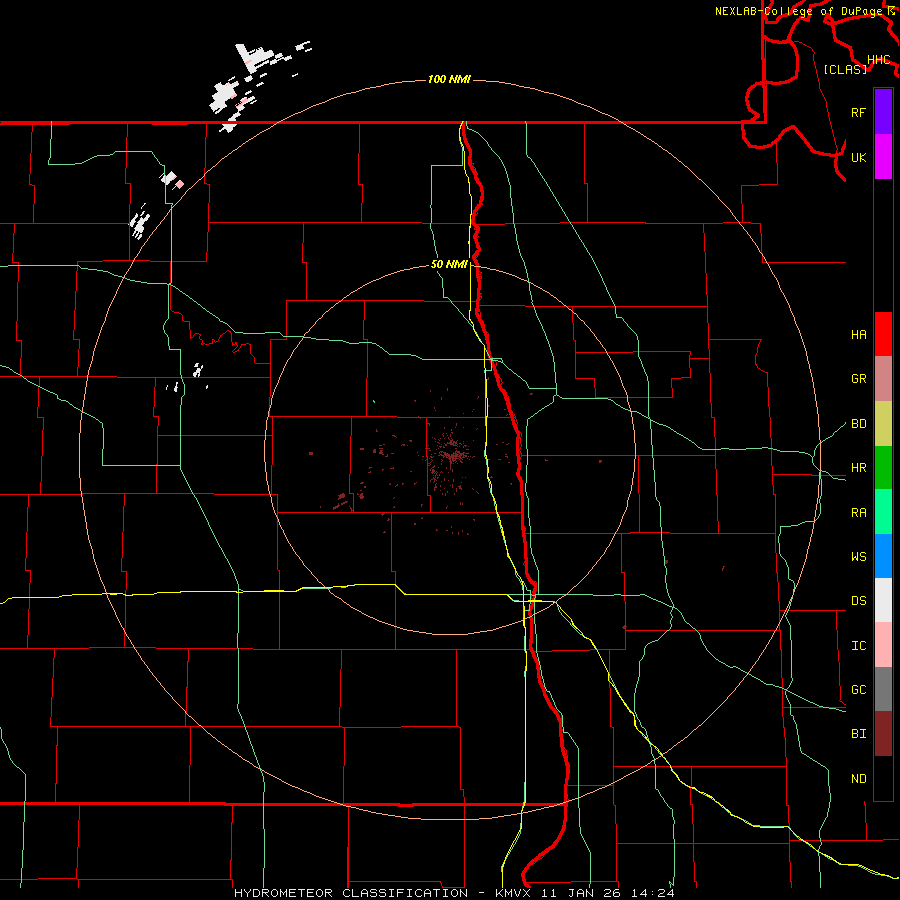Click the HA red legend swatch
The height and width of the screenshot is (900, 900).
click(883, 334)
